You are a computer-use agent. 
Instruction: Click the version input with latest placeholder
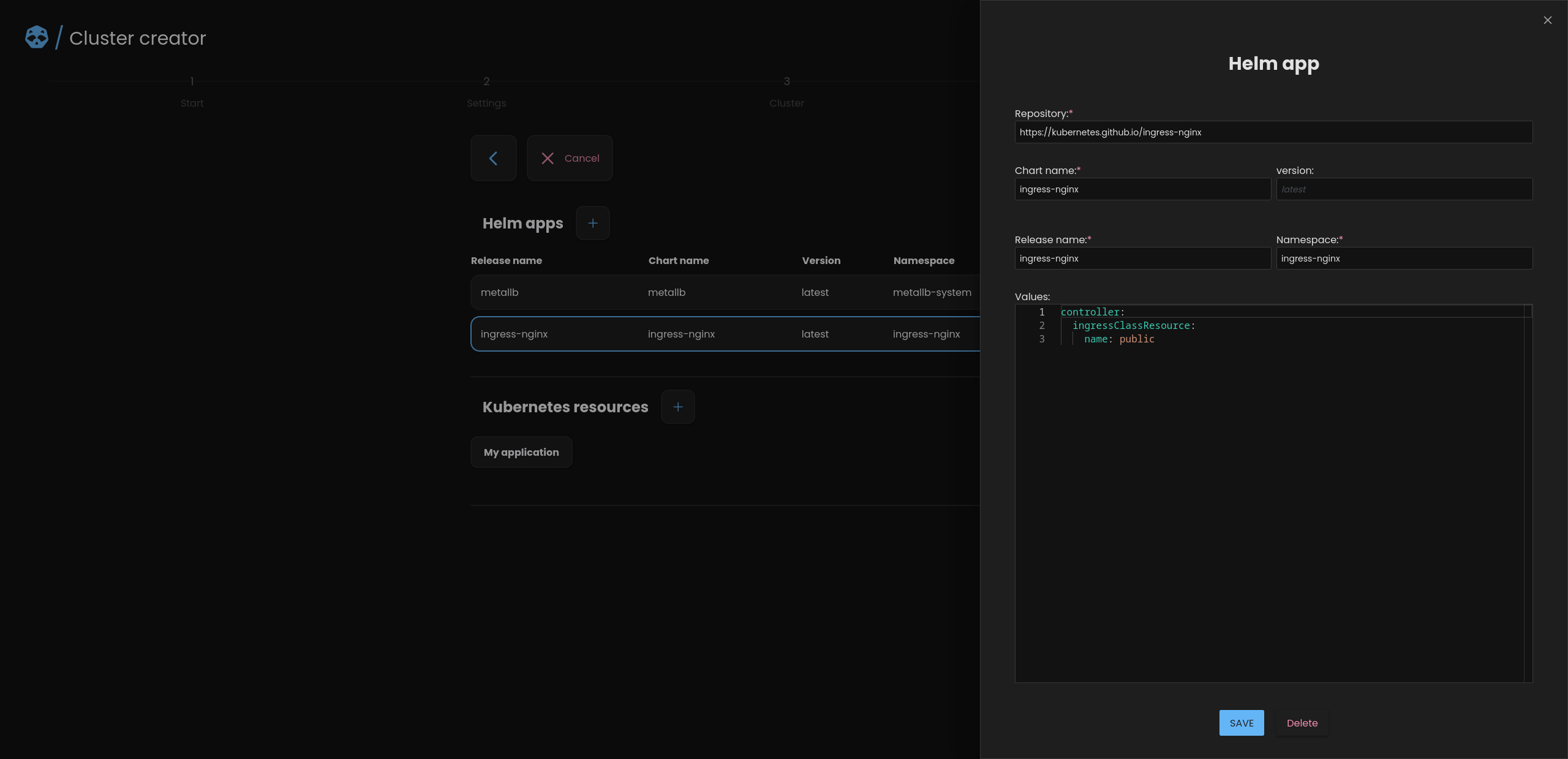pyautogui.click(x=1403, y=189)
